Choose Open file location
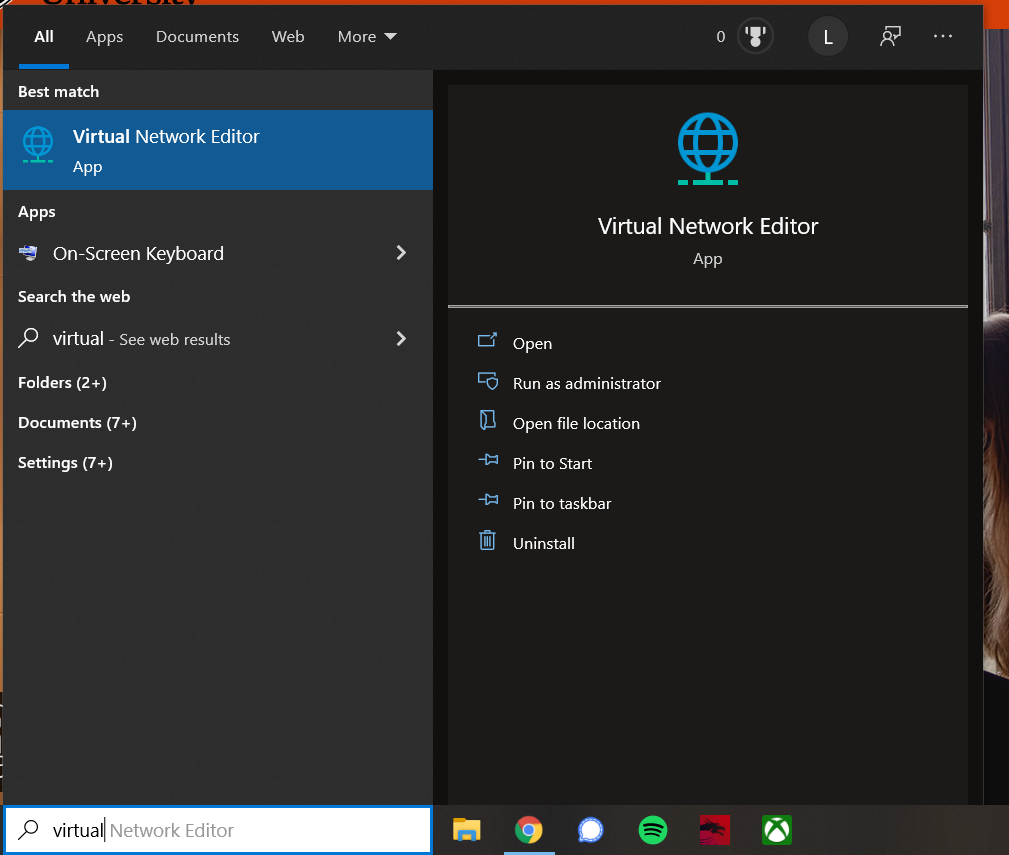Image resolution: width=1009 pixels, height=855 pixels. tap(576, 423)
